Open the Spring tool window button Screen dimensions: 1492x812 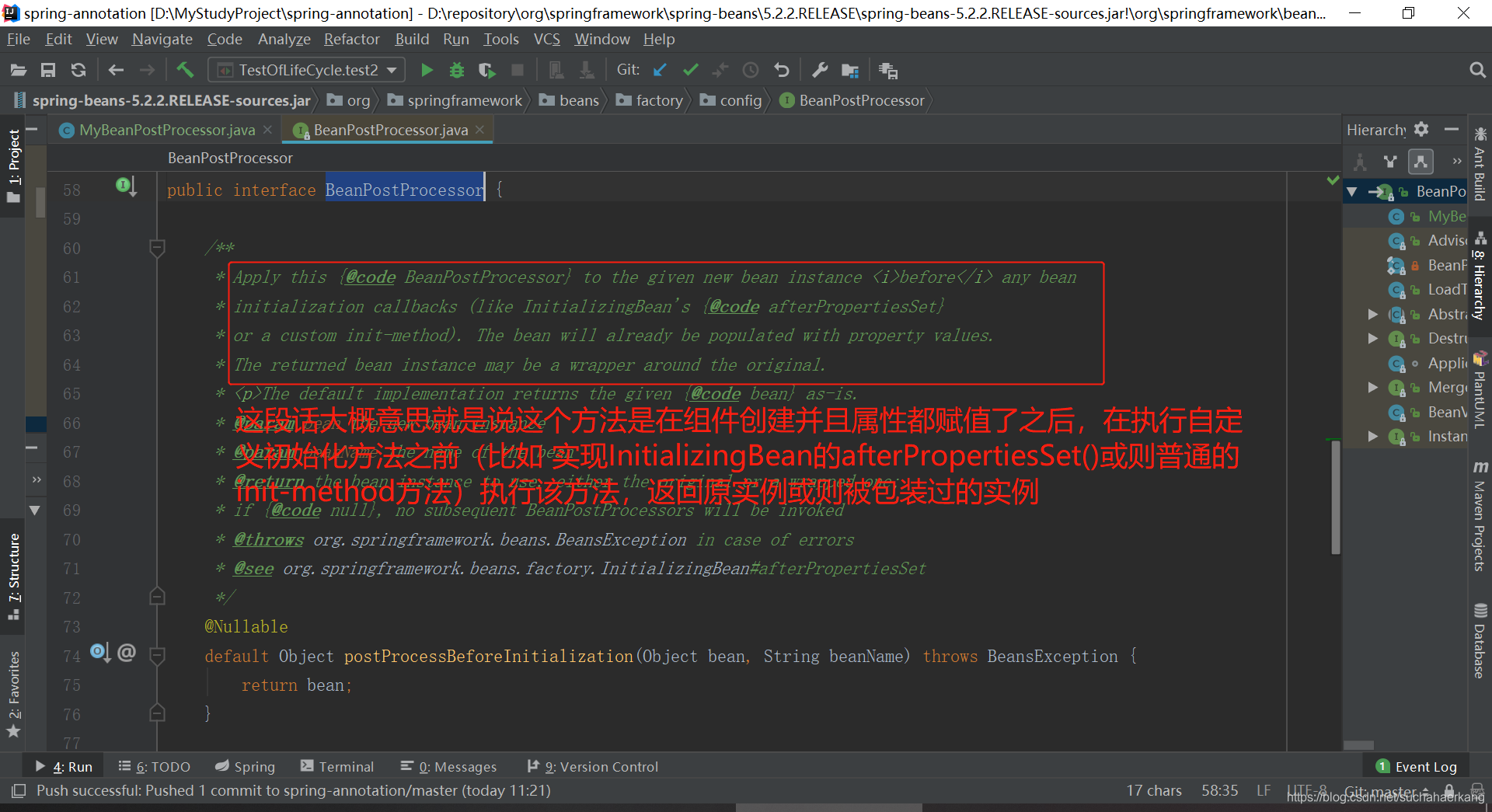coord(245,767)
